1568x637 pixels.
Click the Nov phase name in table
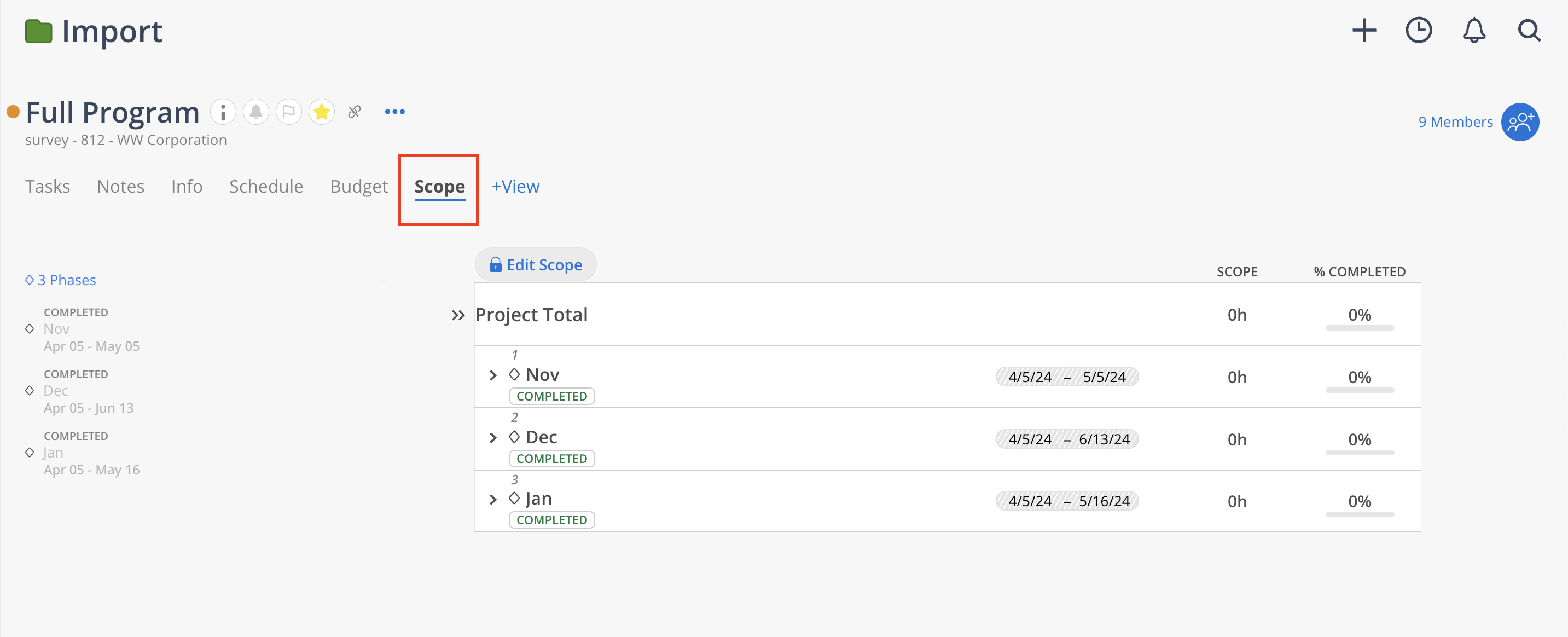(542, 374)
